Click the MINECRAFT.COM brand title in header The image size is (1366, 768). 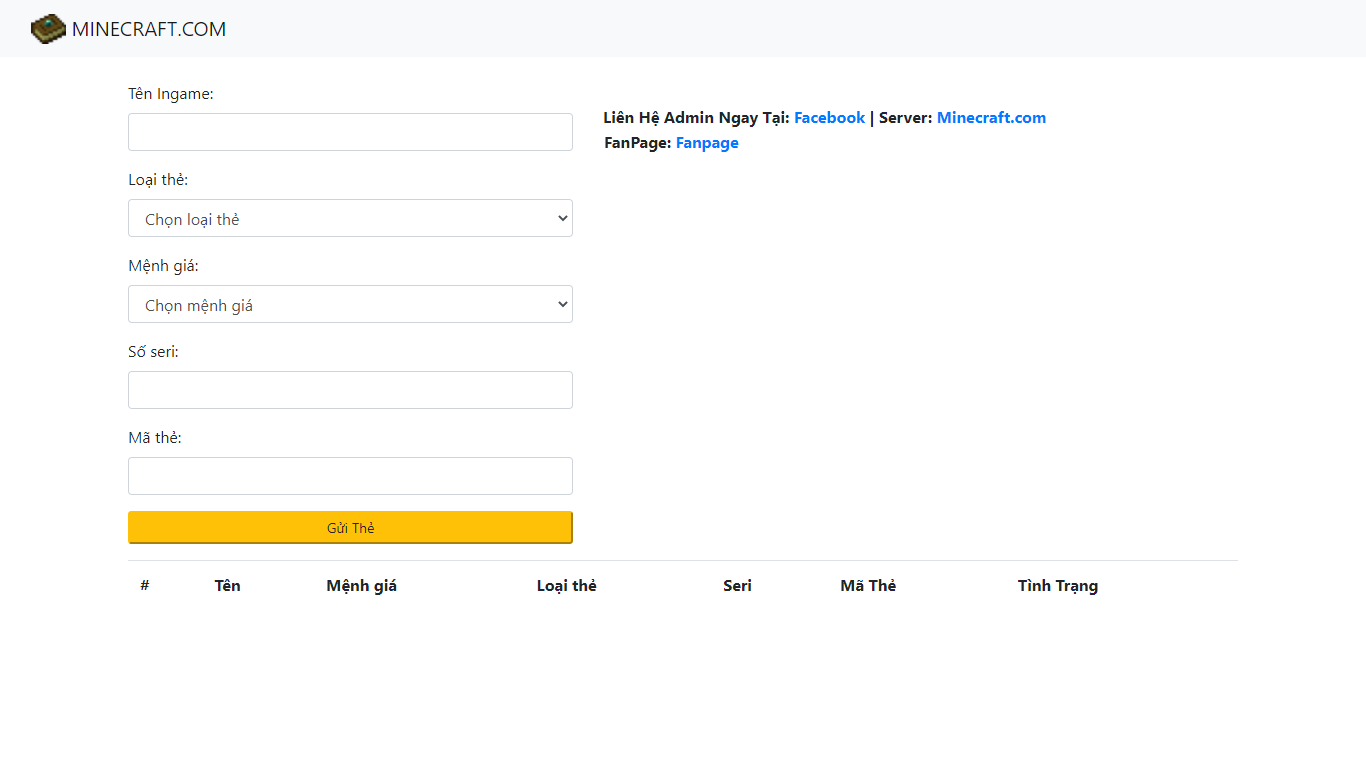(x=149, y=29)
